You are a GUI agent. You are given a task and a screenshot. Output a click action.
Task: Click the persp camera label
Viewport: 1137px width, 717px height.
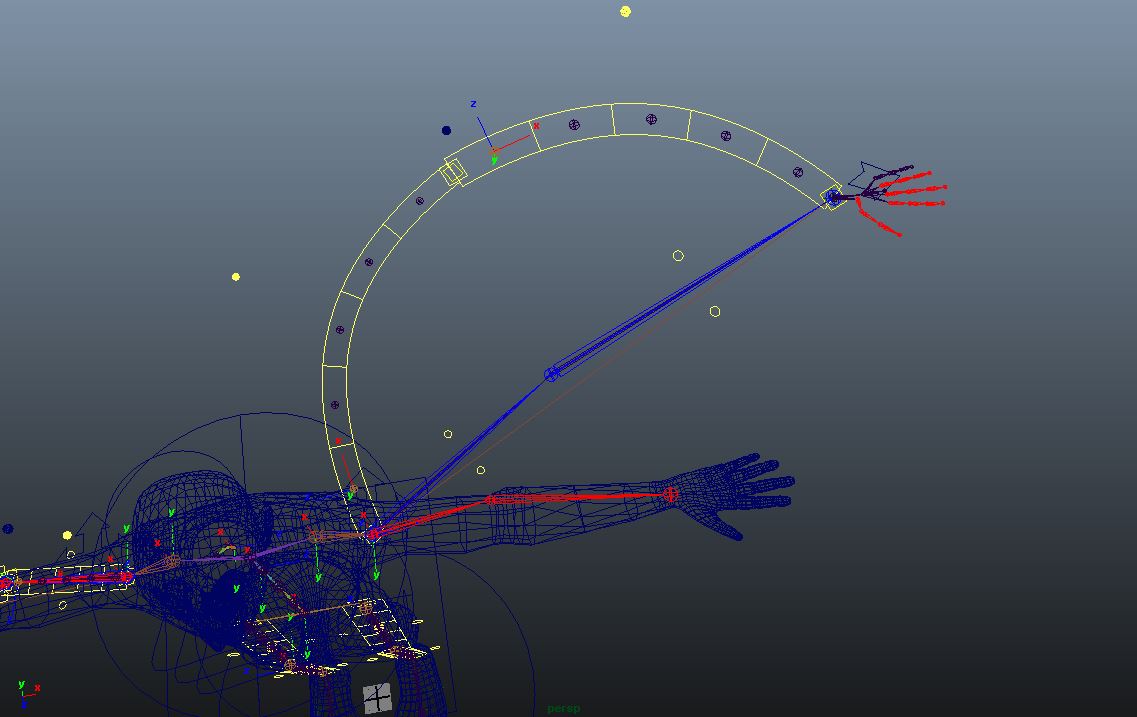563,709
